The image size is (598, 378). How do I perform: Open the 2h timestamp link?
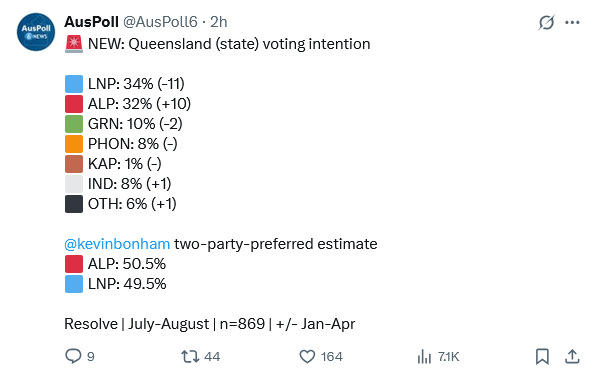click(x=219, y=22)
